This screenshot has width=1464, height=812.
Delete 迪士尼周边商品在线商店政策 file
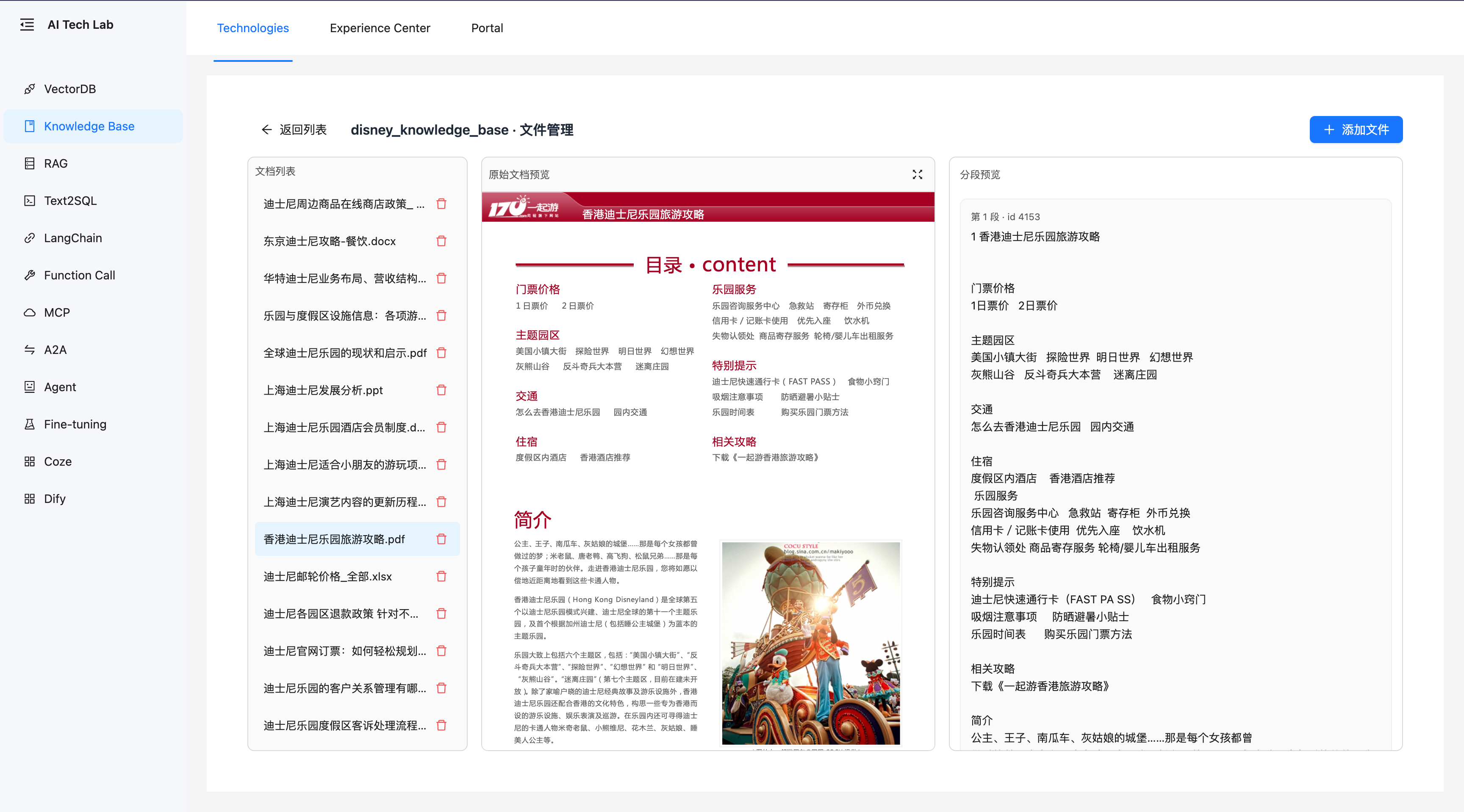pyautogui.click(x=441, y=204)
